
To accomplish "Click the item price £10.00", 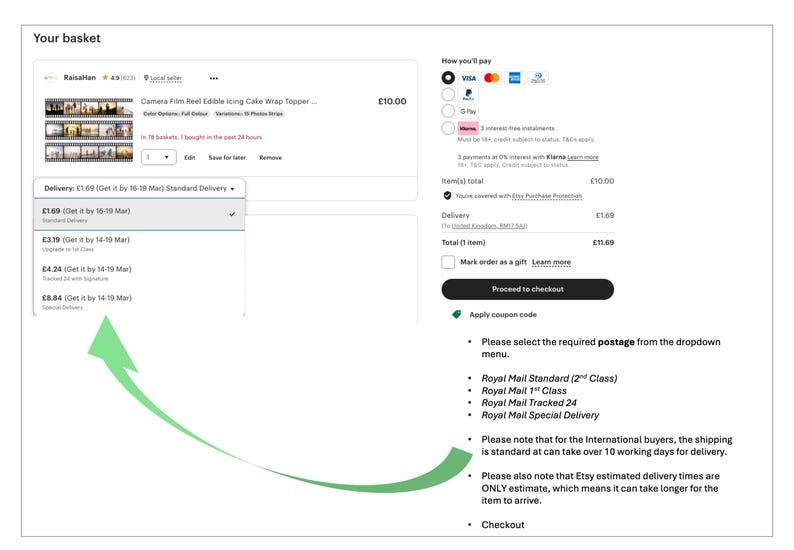I will point(392,101).
